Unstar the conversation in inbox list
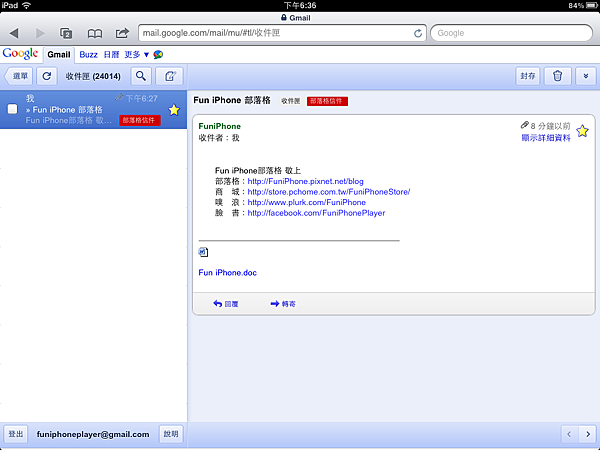This screenshot has height=450, width=600. coord(174,110)
